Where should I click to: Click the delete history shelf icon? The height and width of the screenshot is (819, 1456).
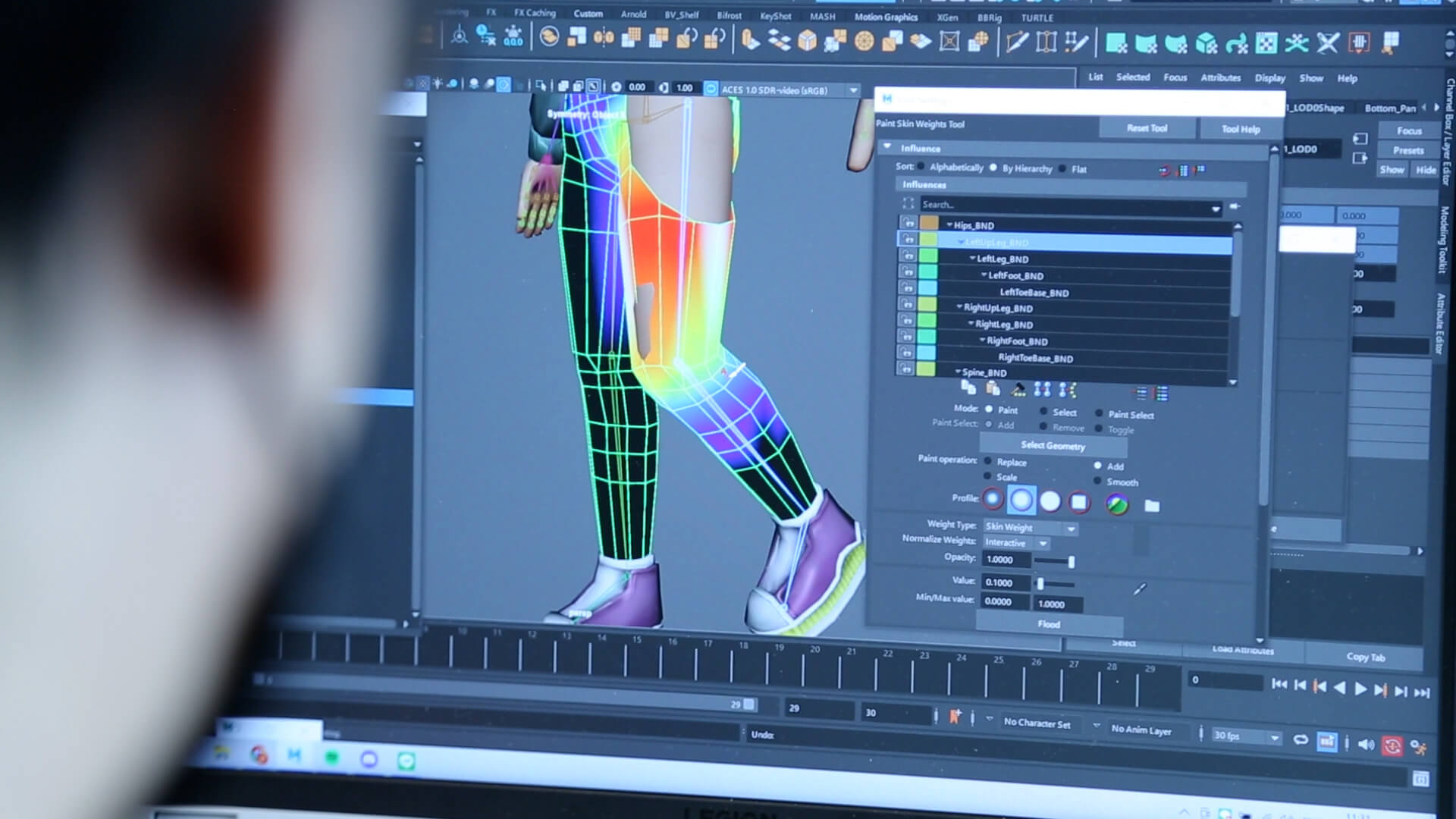(486, 36)
